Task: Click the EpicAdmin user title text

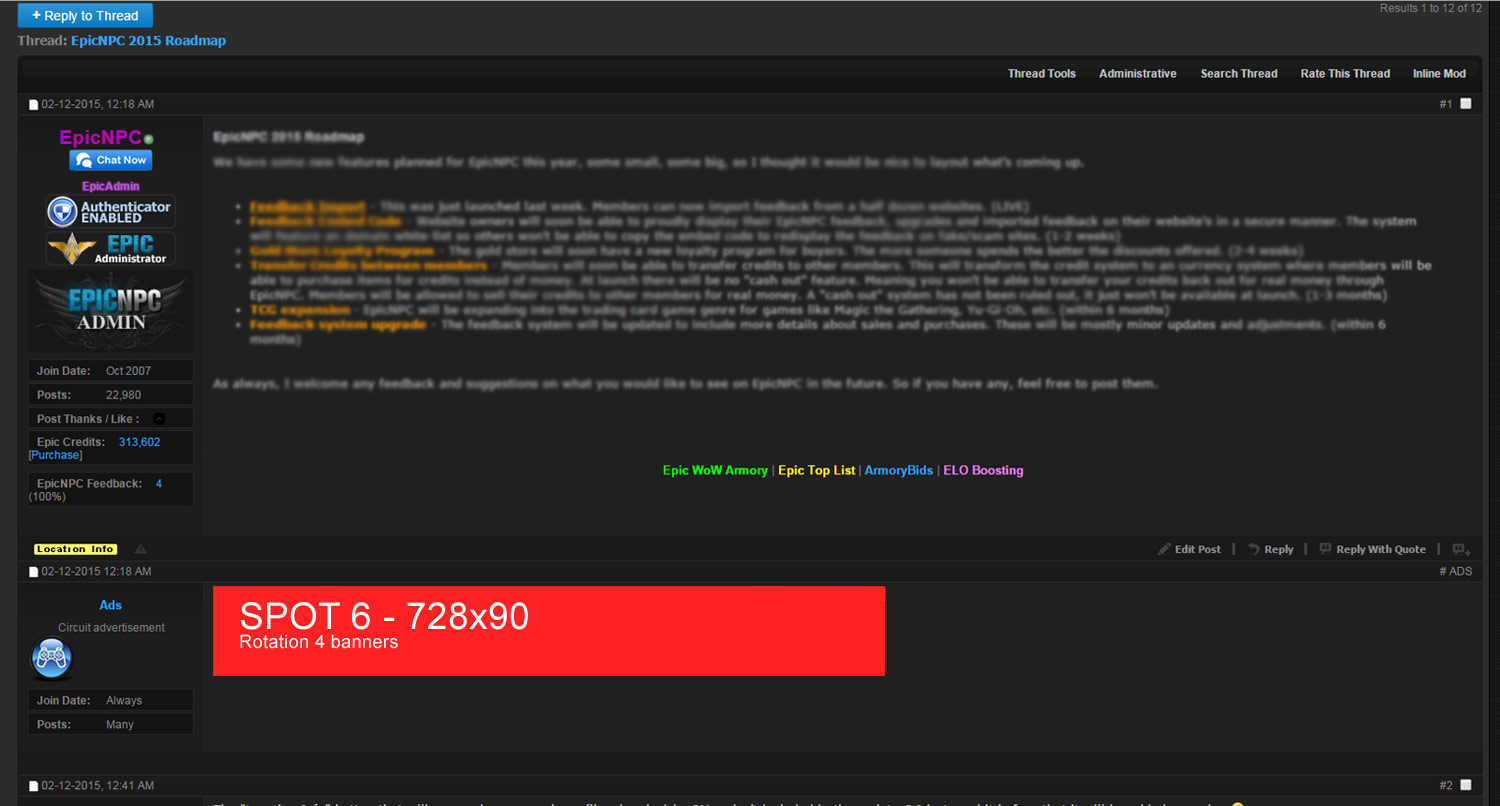Action: (111, 186)
